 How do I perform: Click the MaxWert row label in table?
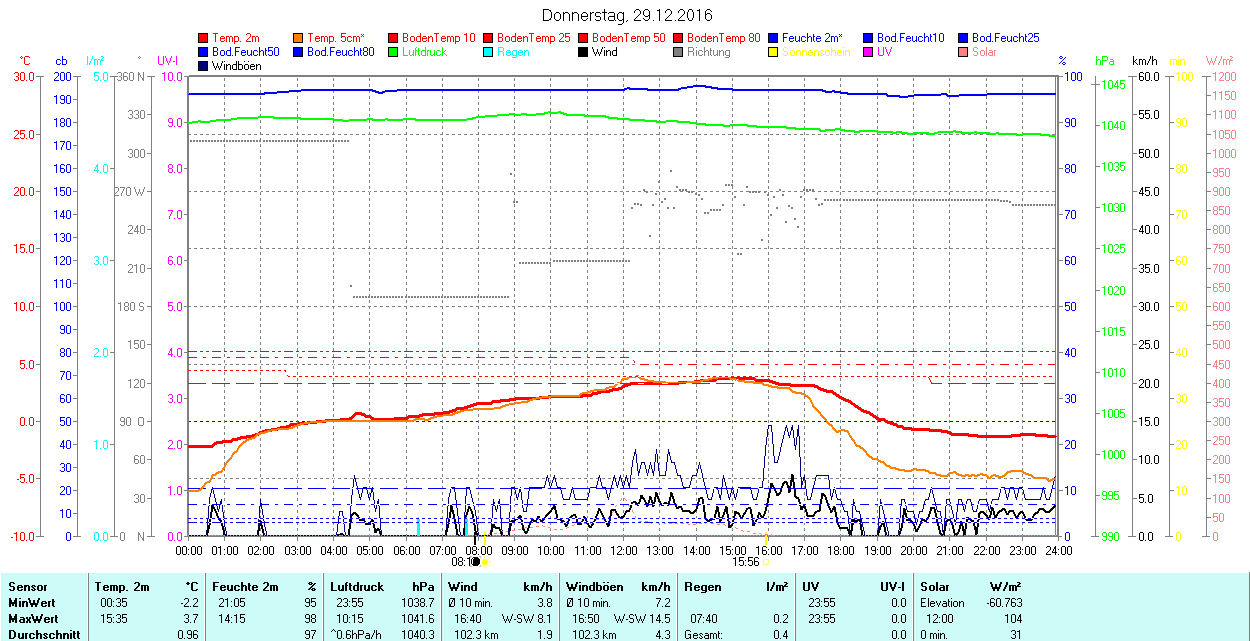point(32,618)
